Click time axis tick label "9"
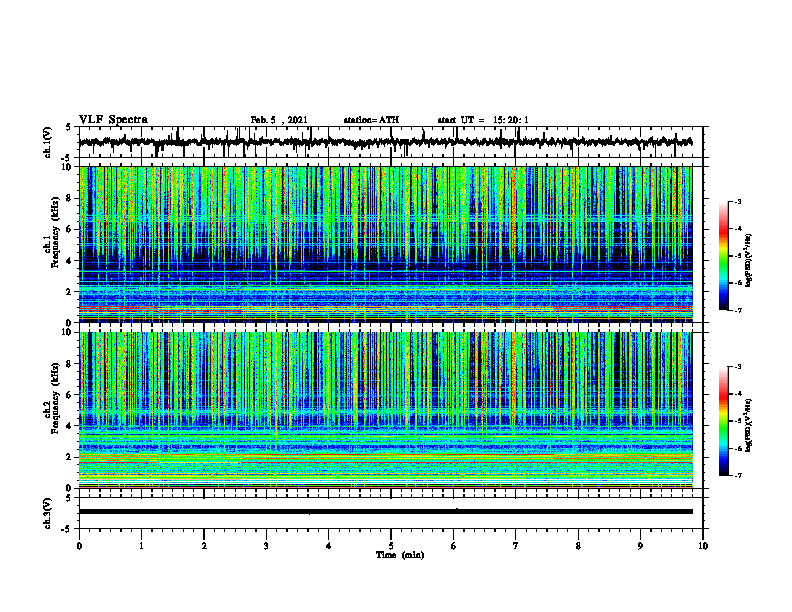This screenshot has height=612, width=792. click(640, 546)
